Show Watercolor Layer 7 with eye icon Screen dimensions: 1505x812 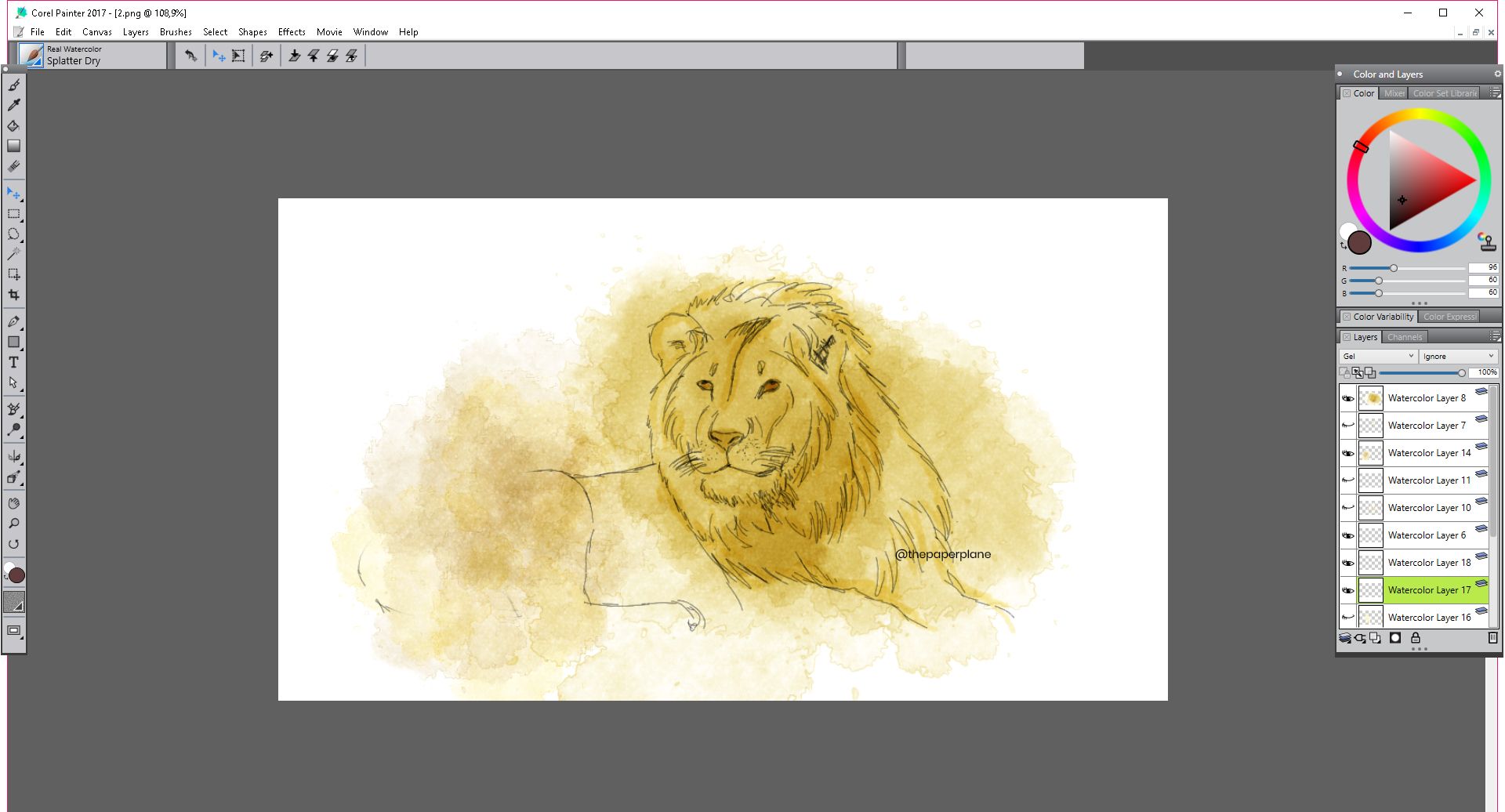pyautogui.click(x=1347, y=426)
